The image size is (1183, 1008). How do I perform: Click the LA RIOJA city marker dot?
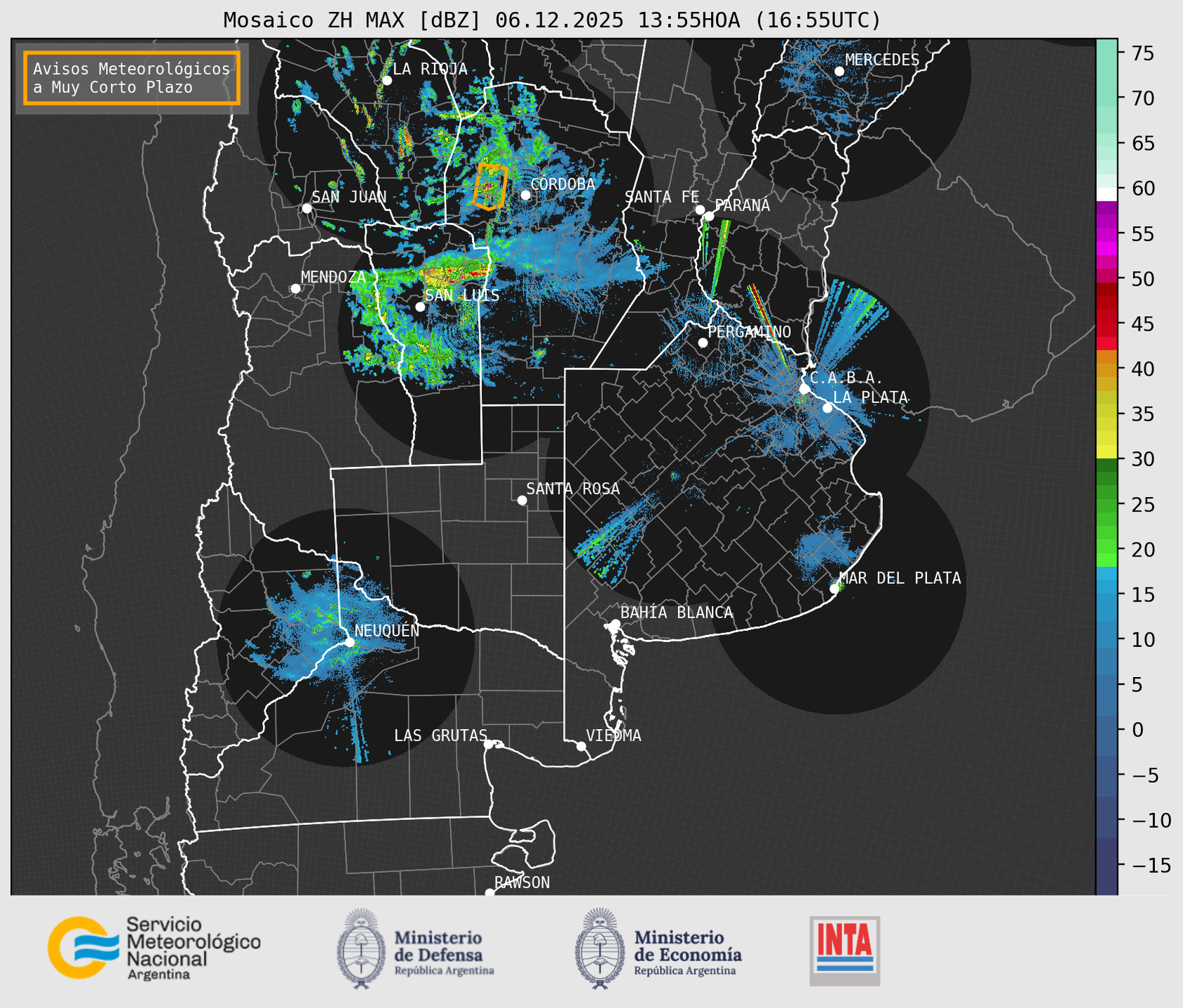pyautogui.click(x=387, y=81)
